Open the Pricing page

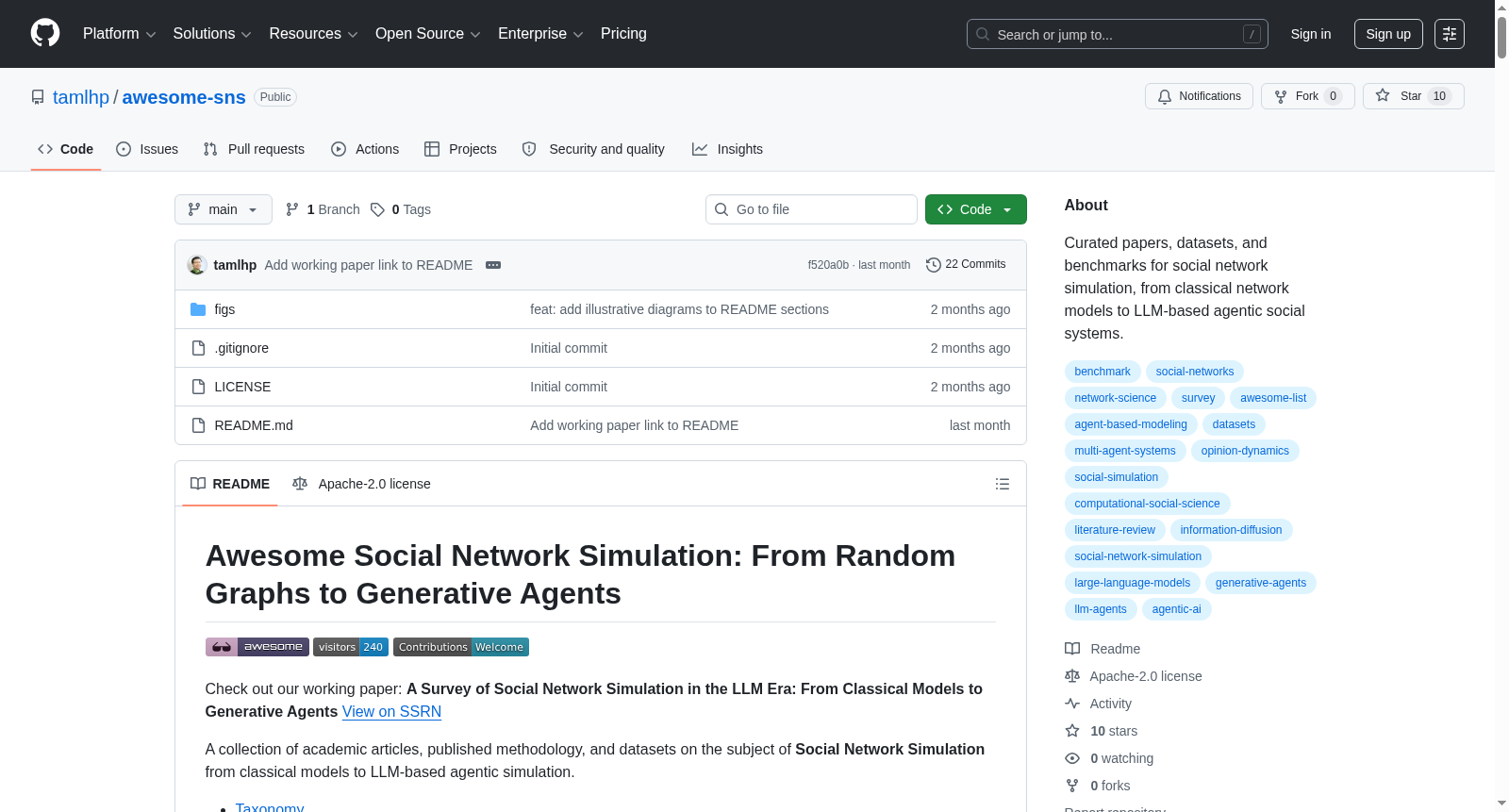(623, 34)
